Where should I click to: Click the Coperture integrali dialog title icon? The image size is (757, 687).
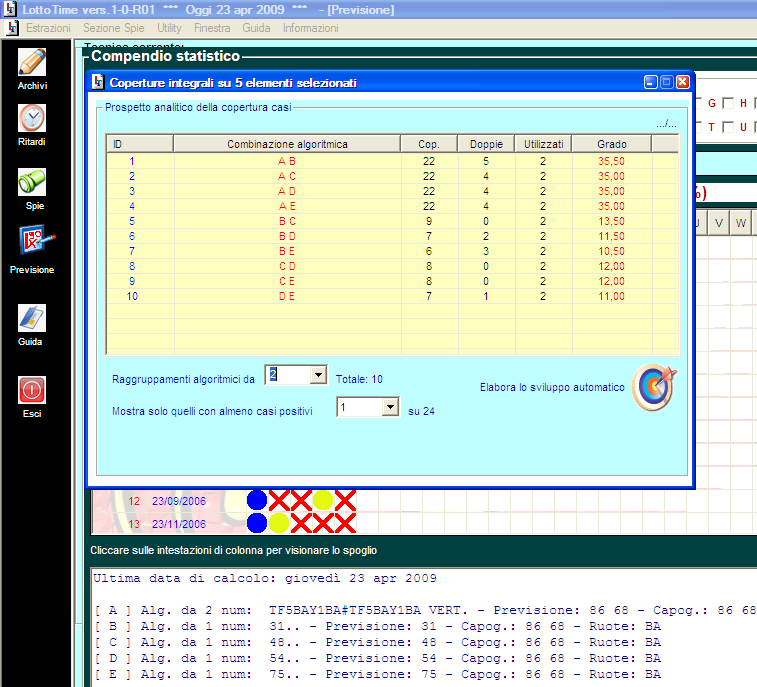point(98,83)
